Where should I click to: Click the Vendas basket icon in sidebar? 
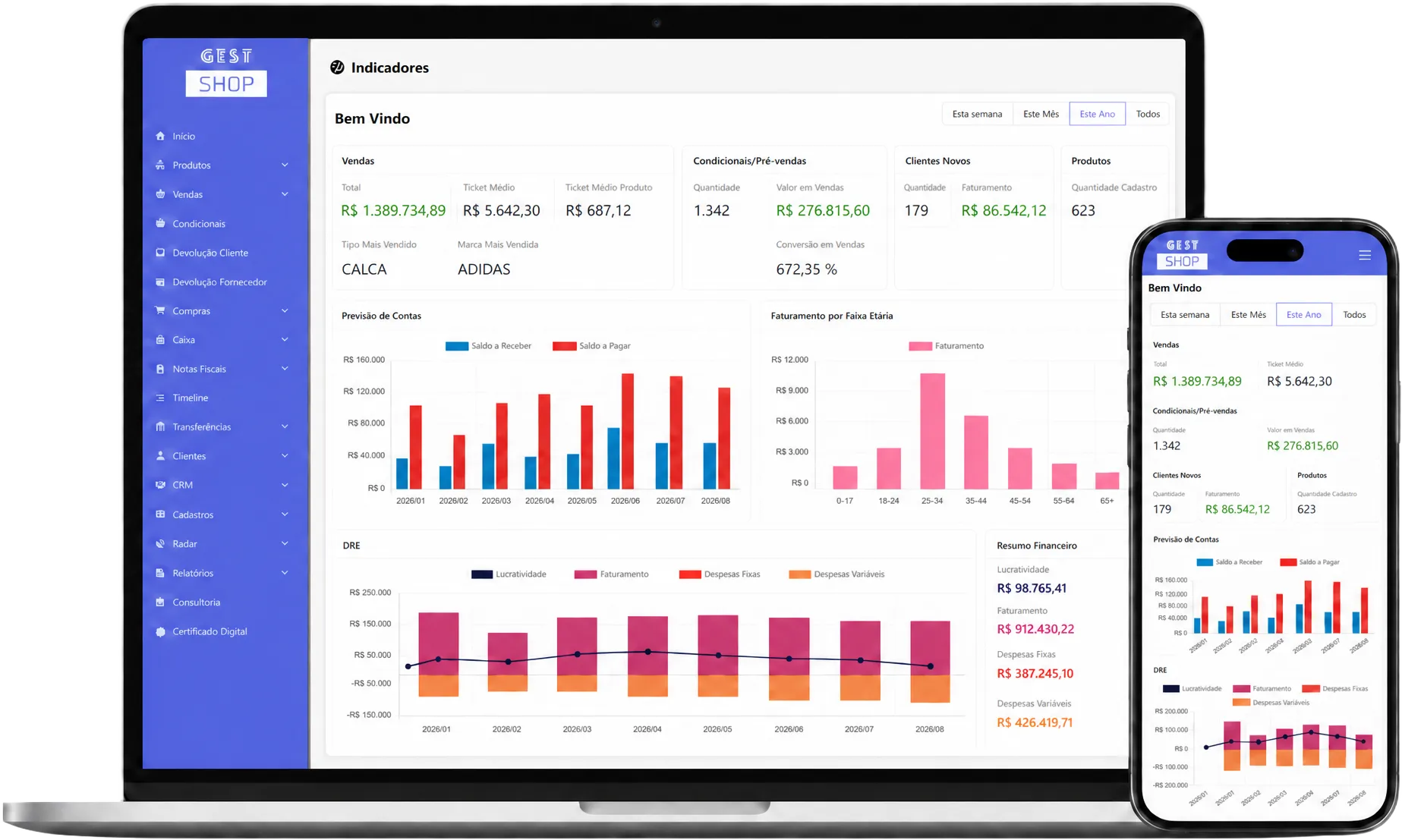[x=160, y=194]
